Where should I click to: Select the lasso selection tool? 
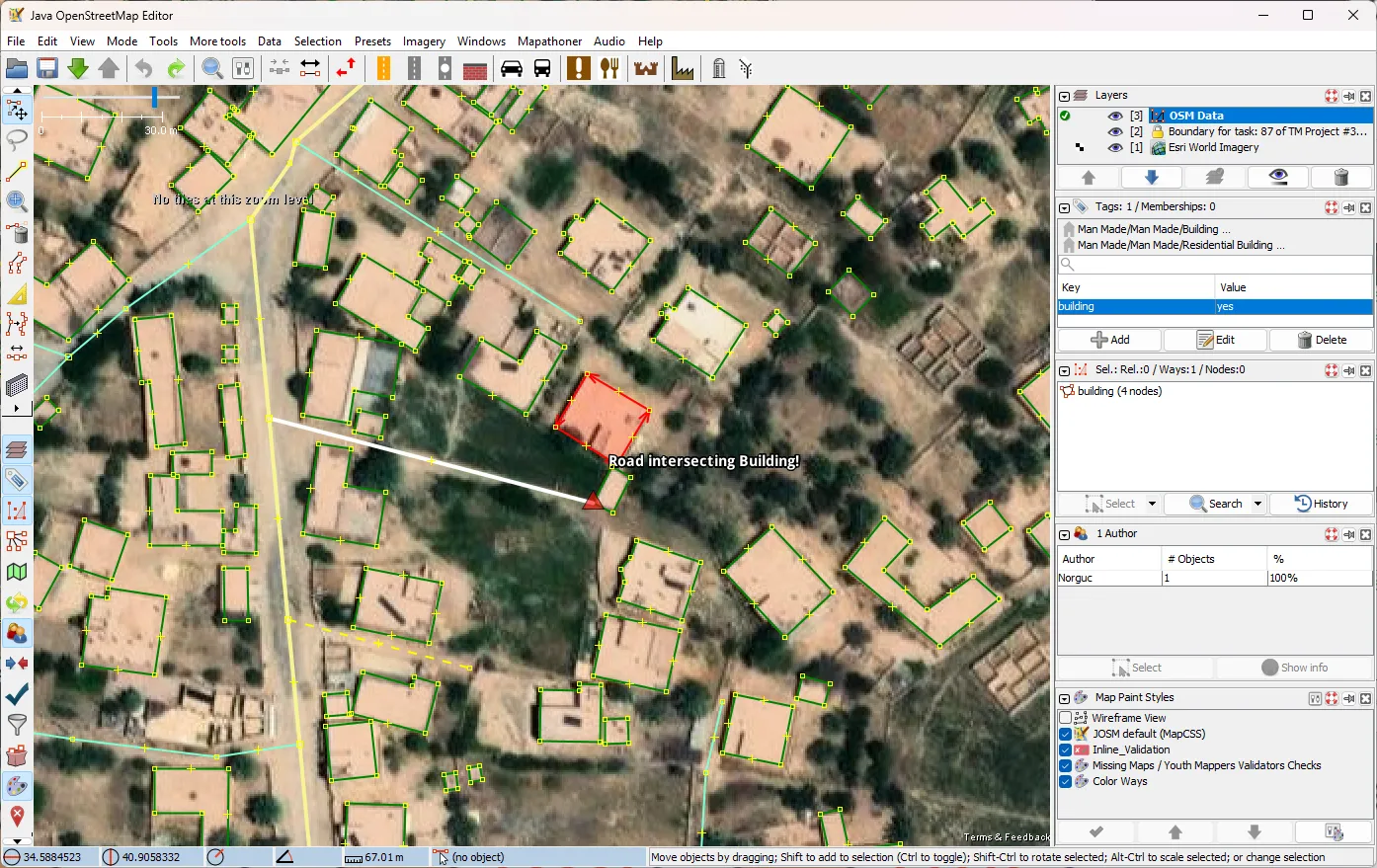17,139
